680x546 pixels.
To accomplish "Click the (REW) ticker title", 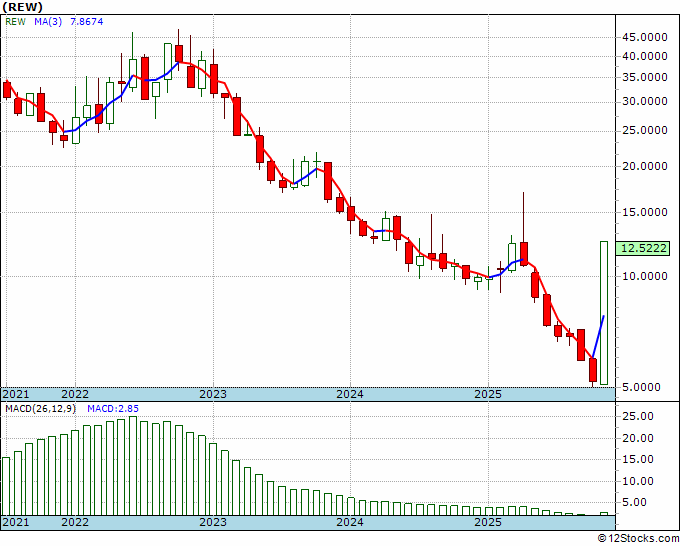I will pos(22,7).
